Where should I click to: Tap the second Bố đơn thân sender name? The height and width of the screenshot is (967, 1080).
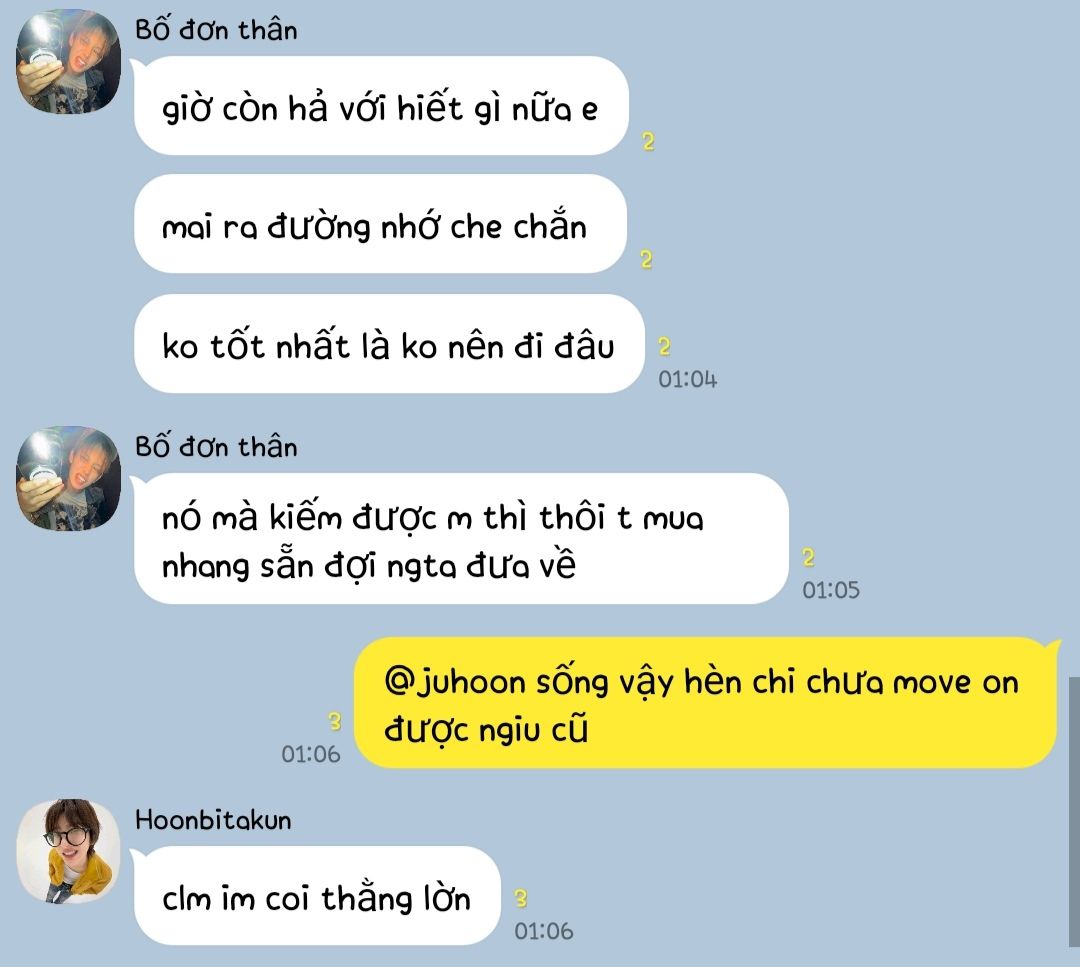(x=216, y=447)
